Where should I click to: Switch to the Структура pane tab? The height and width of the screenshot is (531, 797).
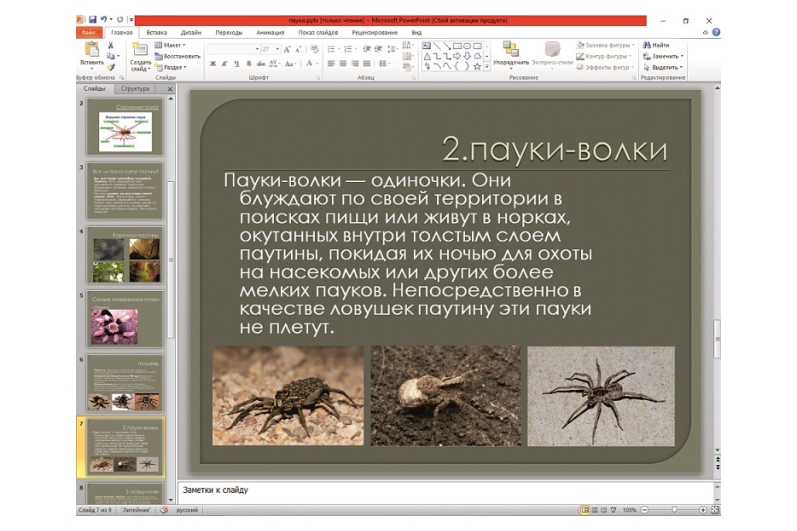pos(135,88)
